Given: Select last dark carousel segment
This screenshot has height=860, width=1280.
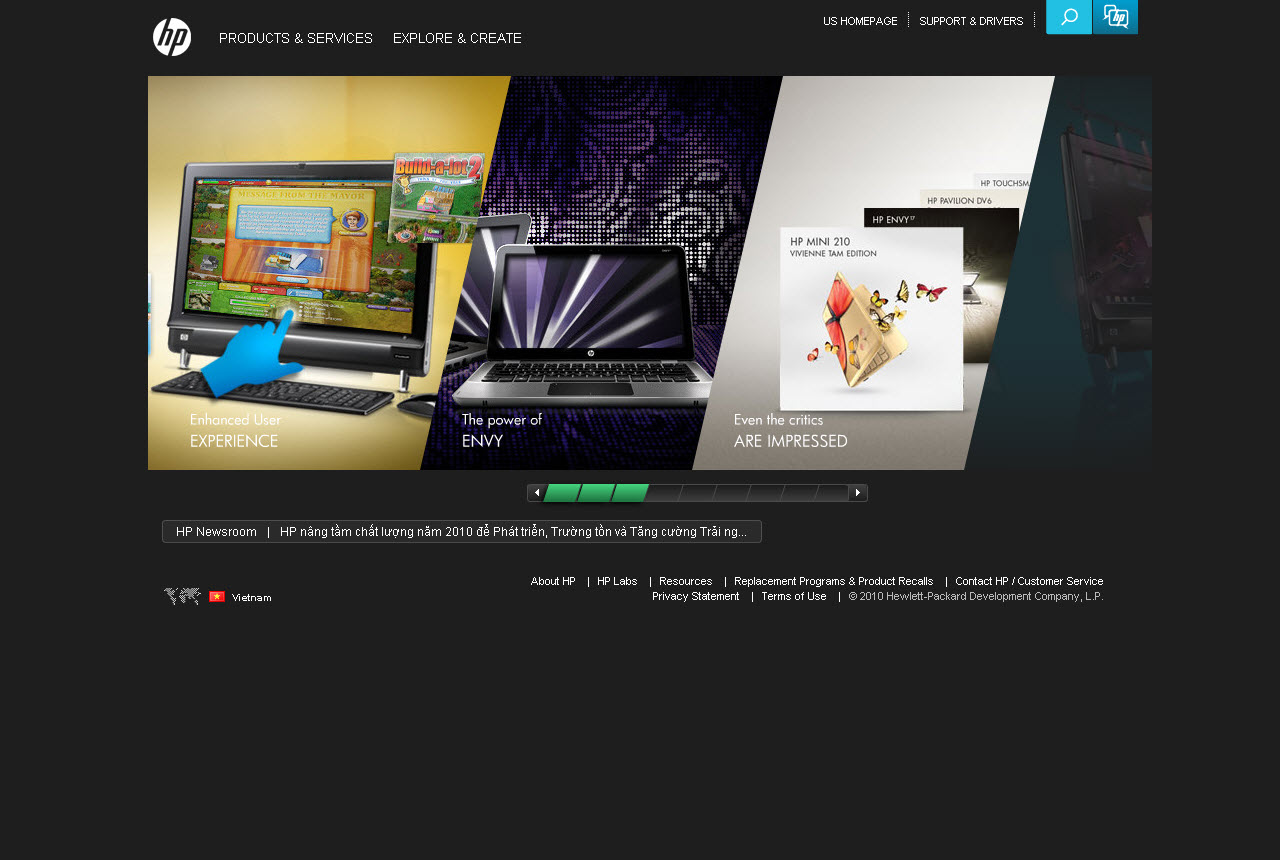Looking at the screenshot, I should coord(832,493).
